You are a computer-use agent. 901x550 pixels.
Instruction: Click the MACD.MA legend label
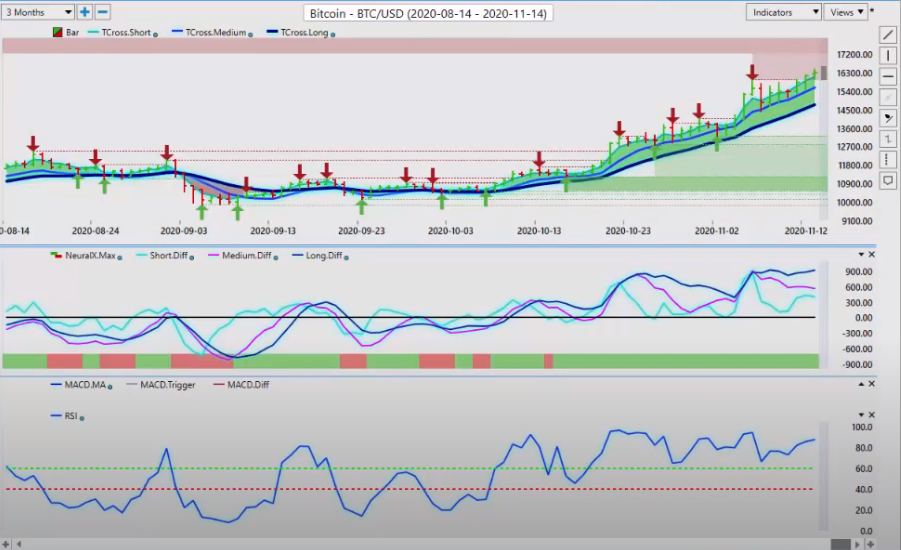[x=85, y=384]
